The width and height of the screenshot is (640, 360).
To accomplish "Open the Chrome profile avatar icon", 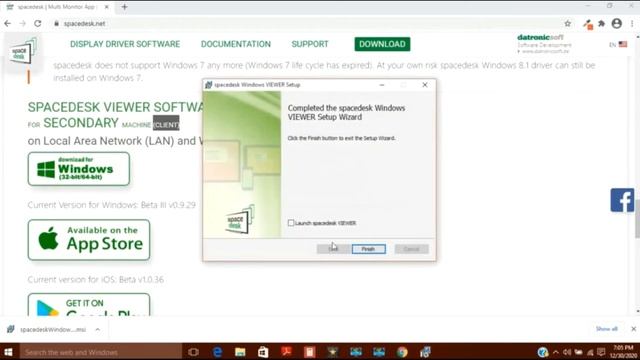I will click(617, 24).
